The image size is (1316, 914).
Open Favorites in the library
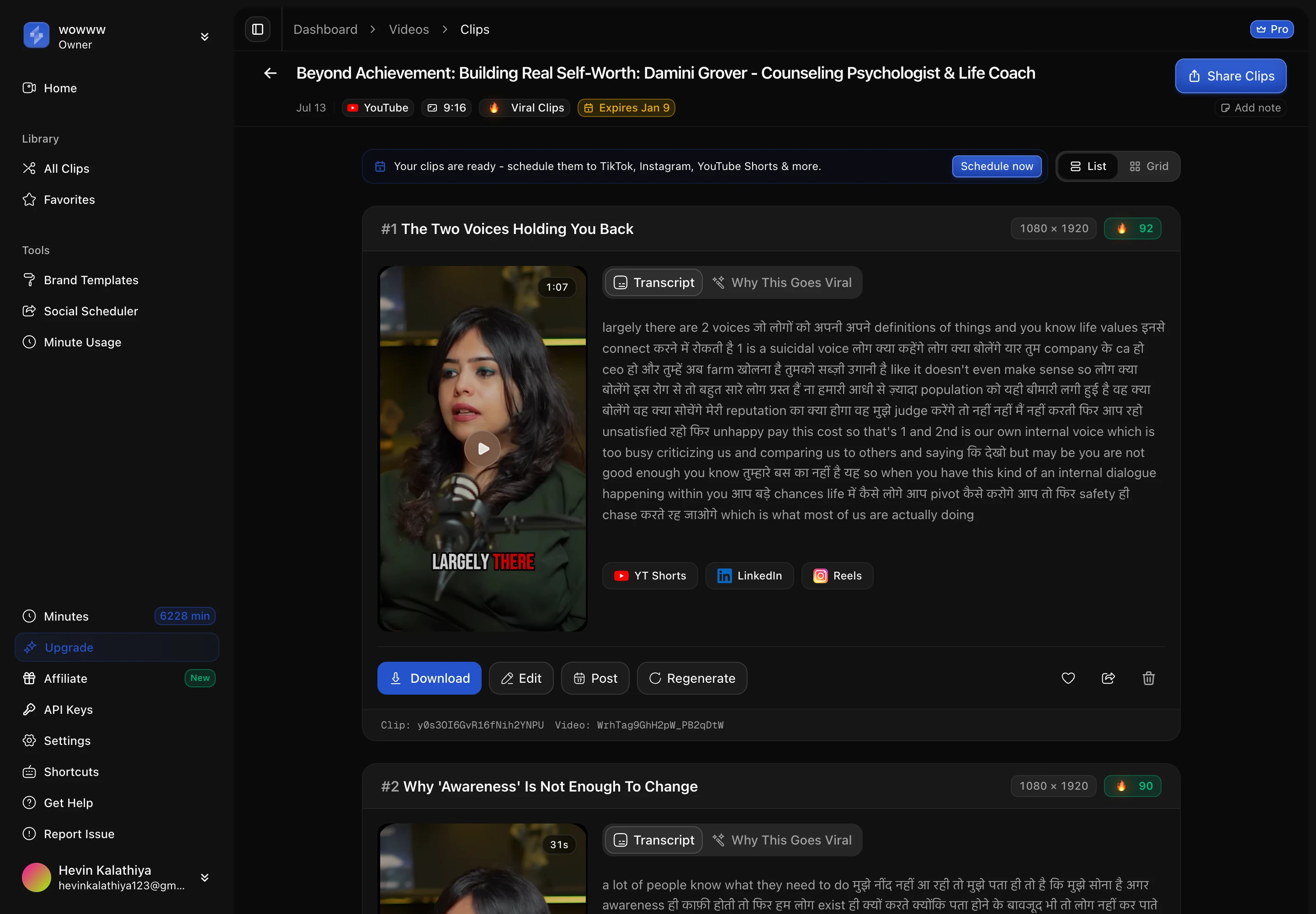(117, 199)
